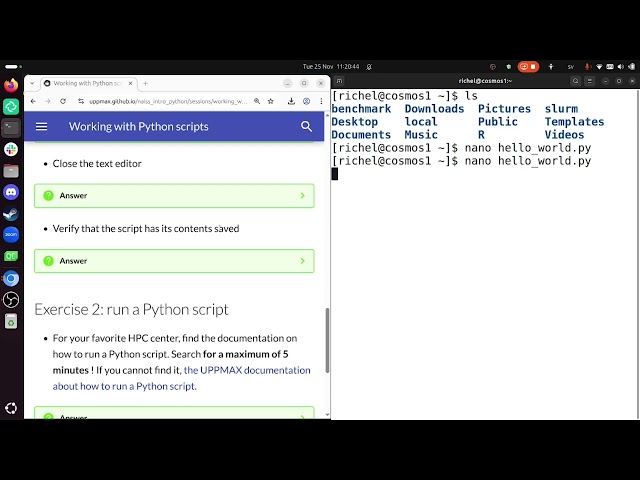Click the Activities workspace indicator
The image size is (640, 480).
tap(13, 67)
